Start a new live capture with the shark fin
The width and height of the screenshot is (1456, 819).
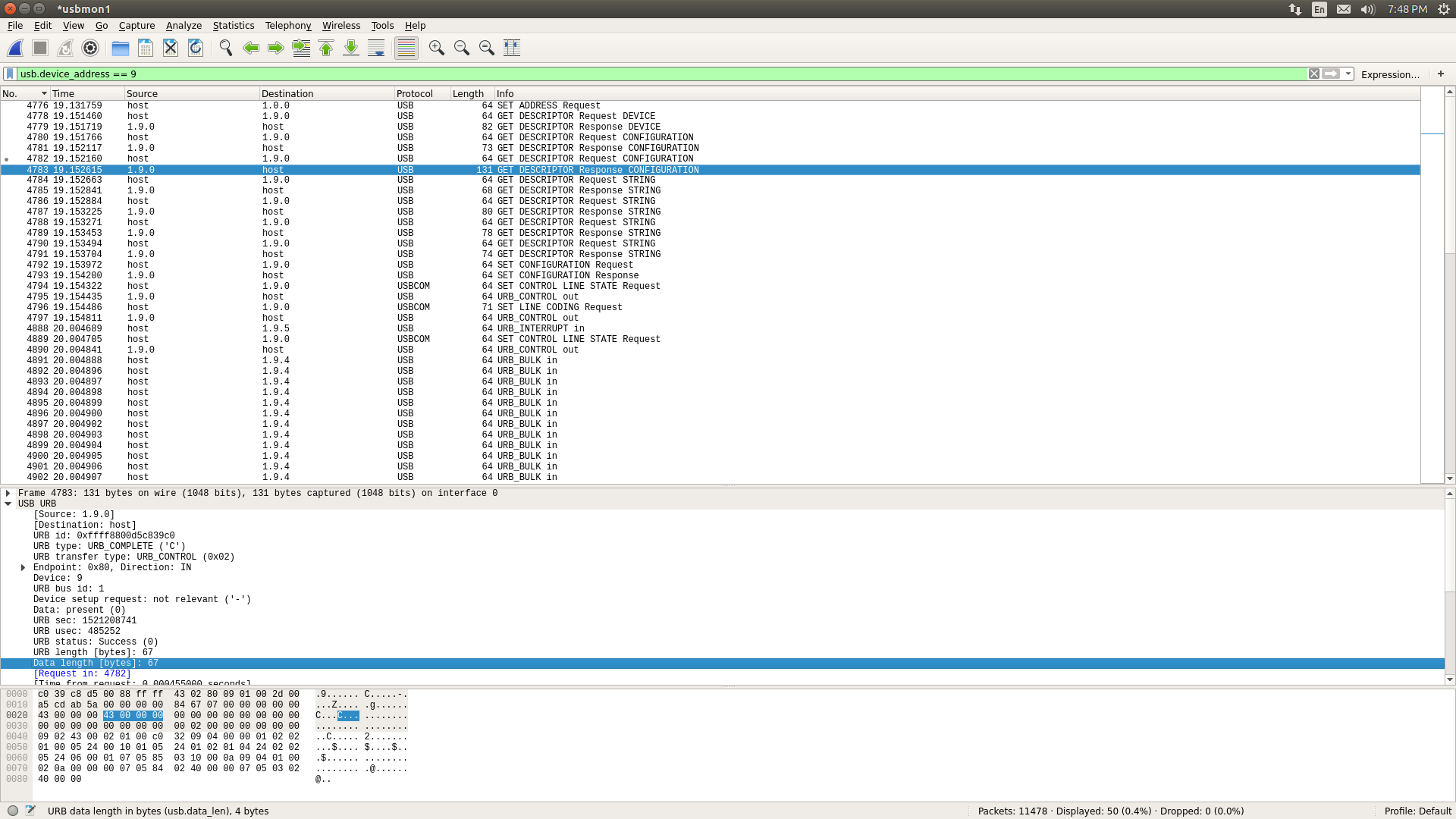15,47
